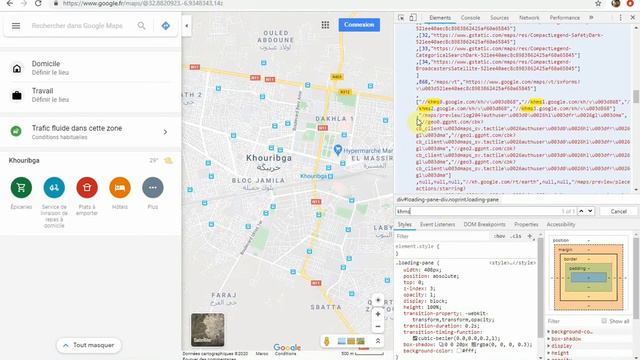This screenshot has height=360, width=640.
Task: Choose Service de livraison de repas
Action: click(x=54, y=188)
